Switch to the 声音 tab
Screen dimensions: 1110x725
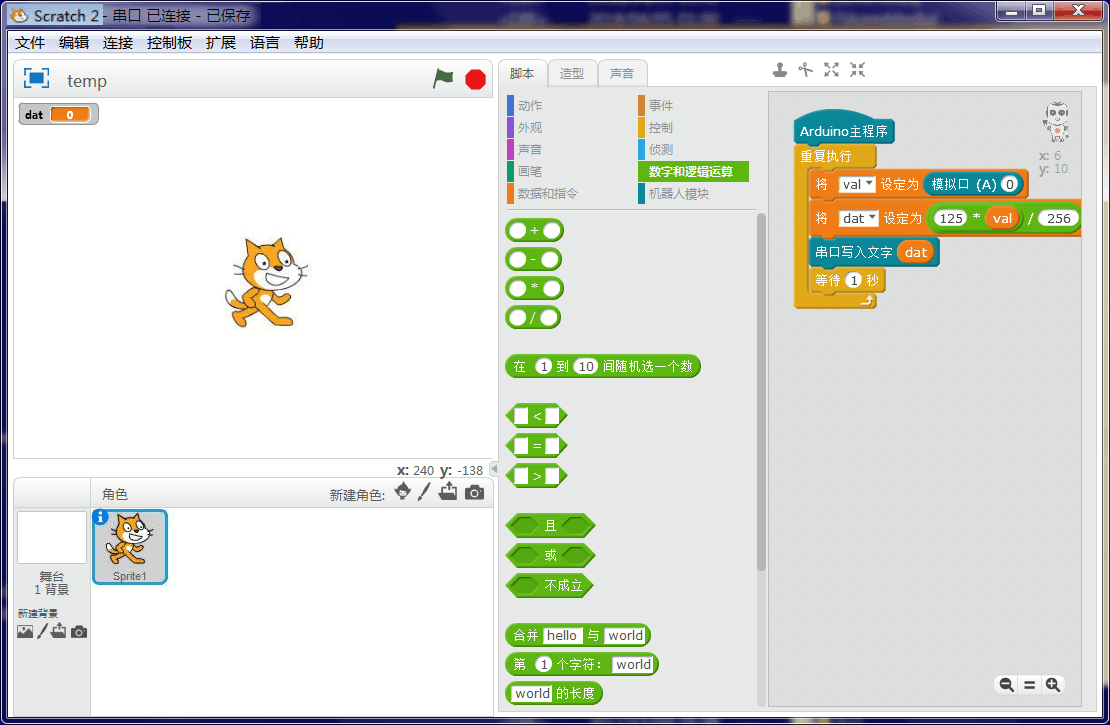click(x=622, y=73)
